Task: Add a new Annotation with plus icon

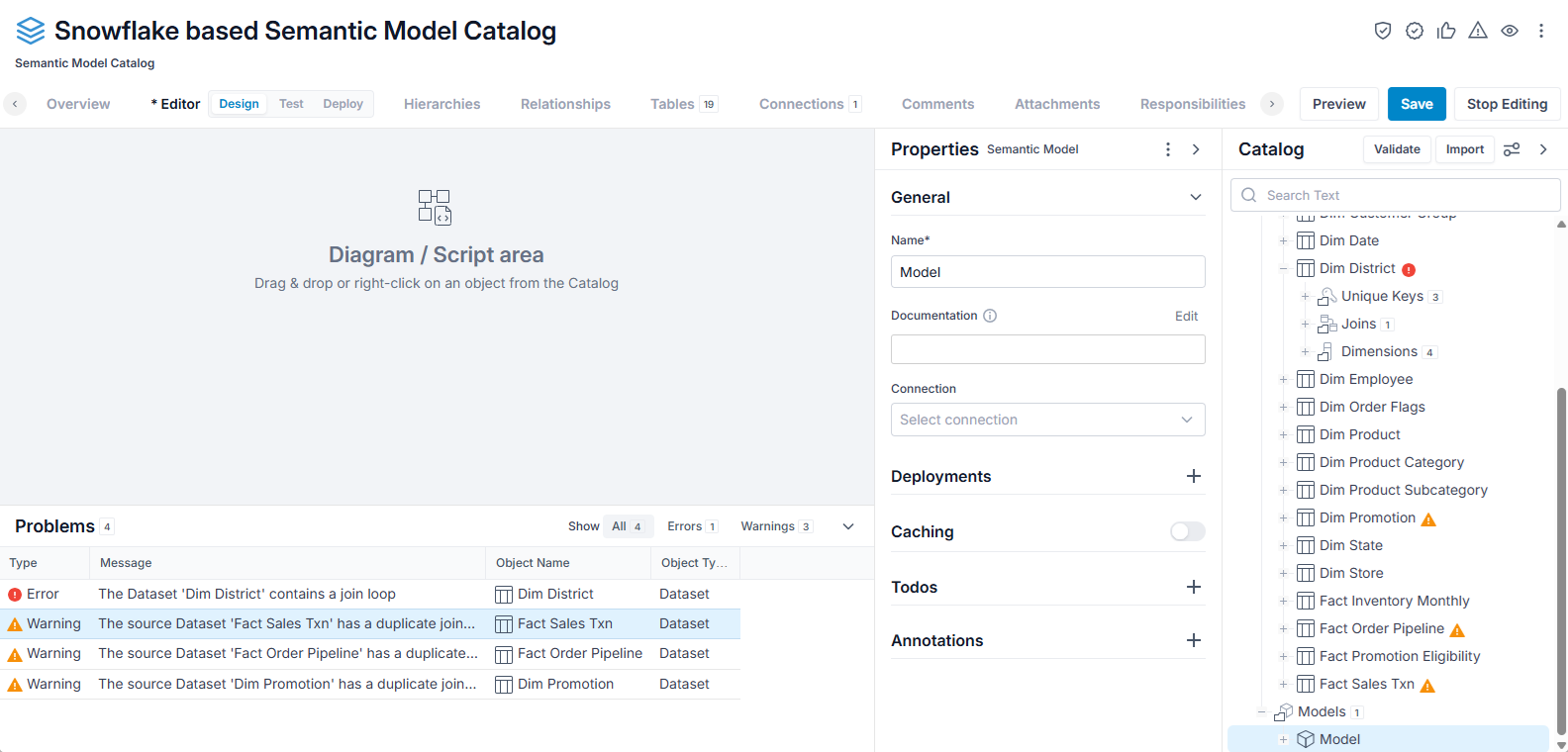Action: pos(1194,640)
